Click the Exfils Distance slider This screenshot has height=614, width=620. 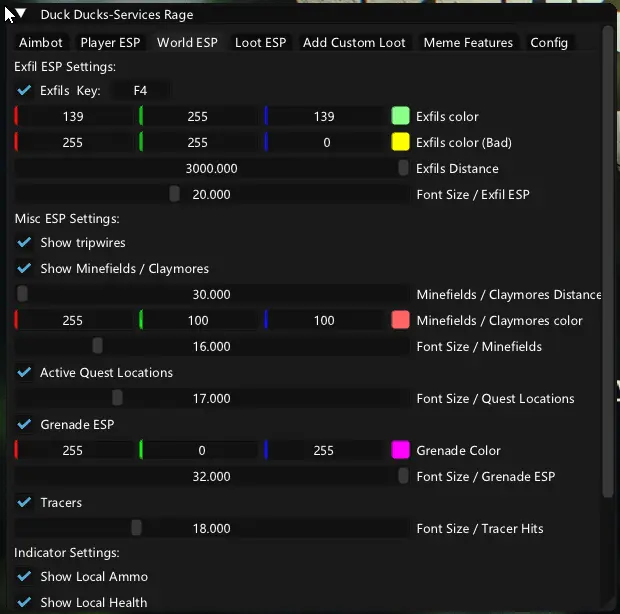coord(212,169)
